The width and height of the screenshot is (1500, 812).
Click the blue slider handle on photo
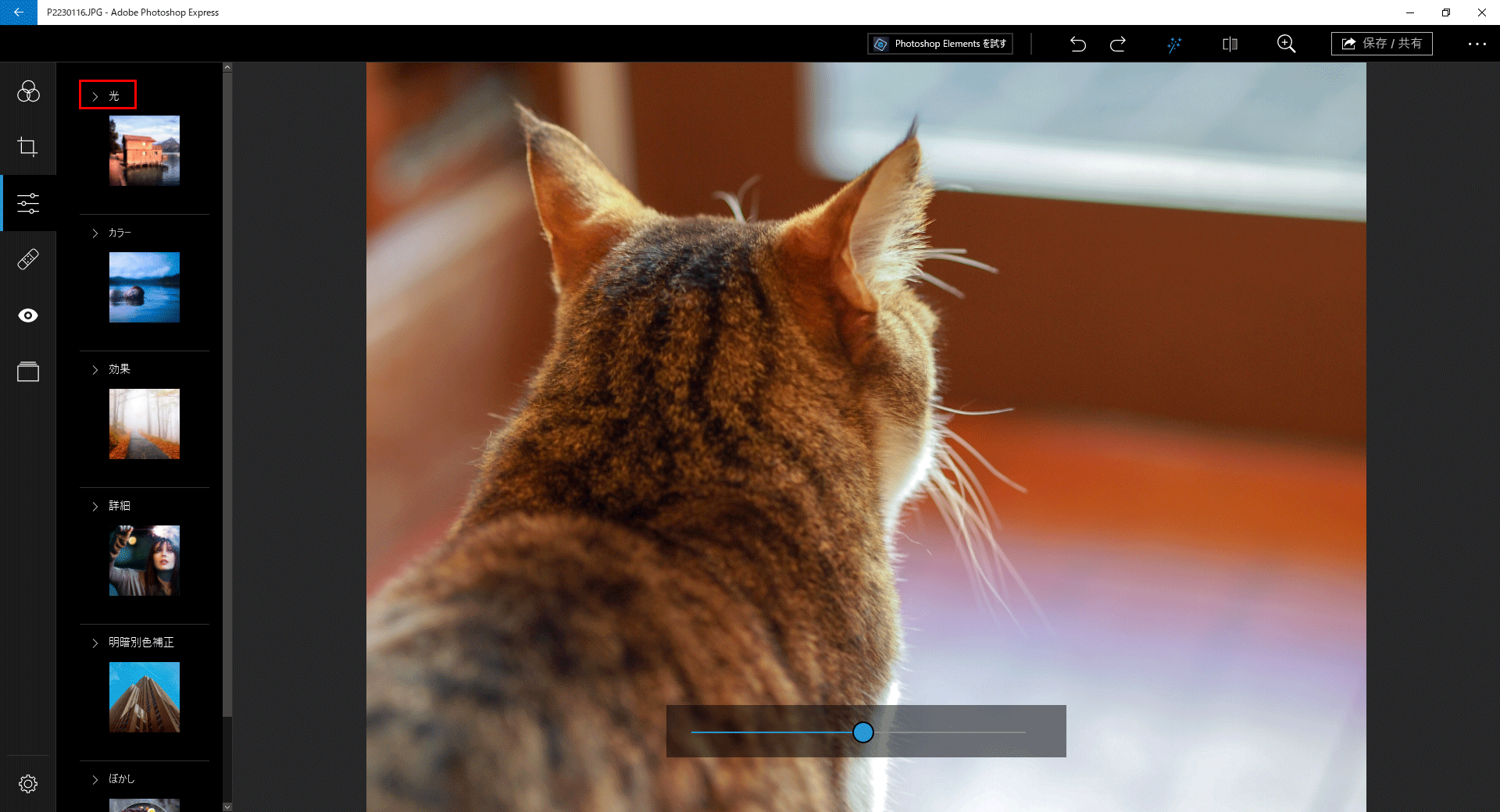862,732
